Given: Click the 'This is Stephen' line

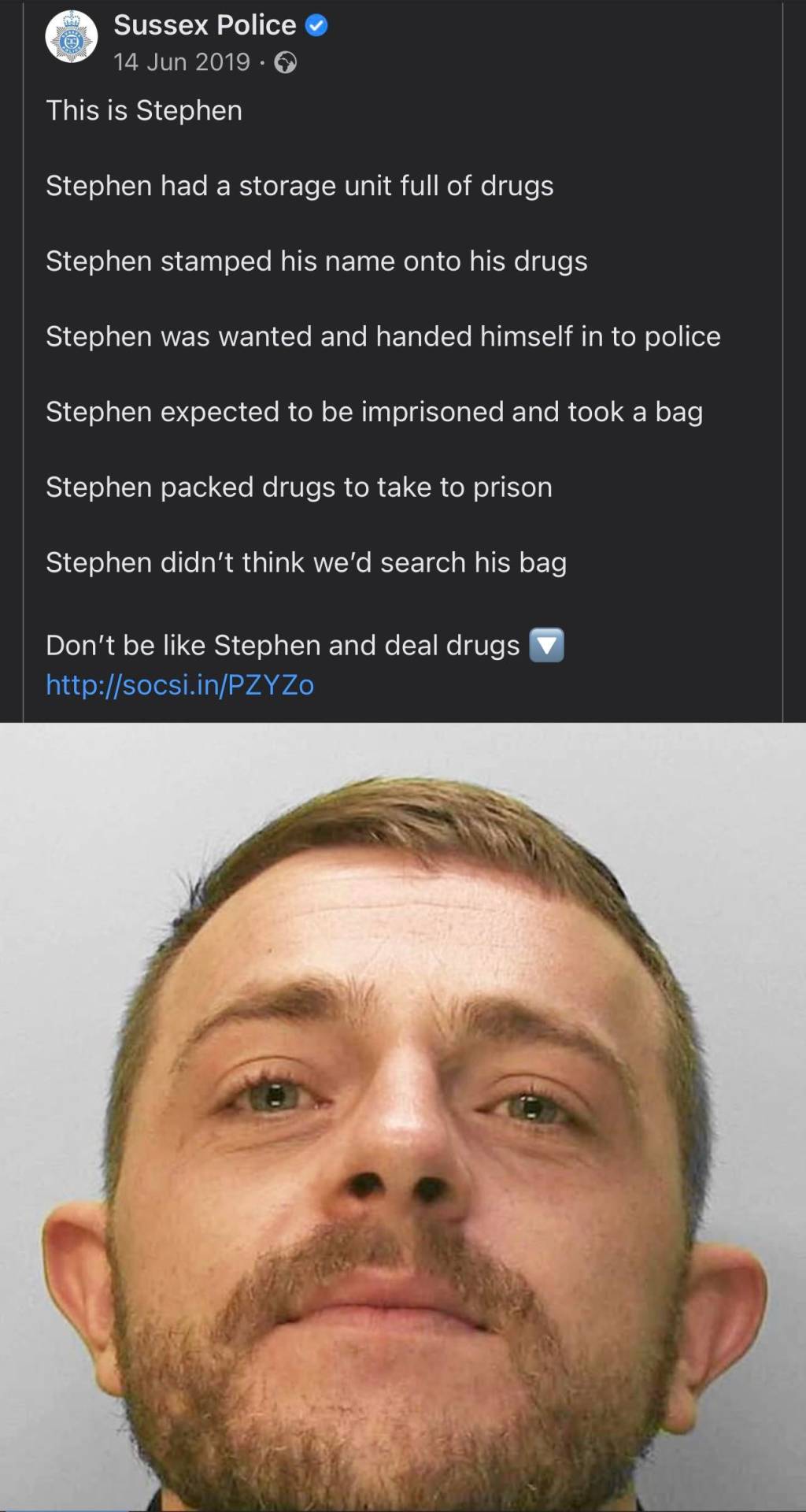Looking at the screenshot, I should pyautogui.click(x=144, y=110).
